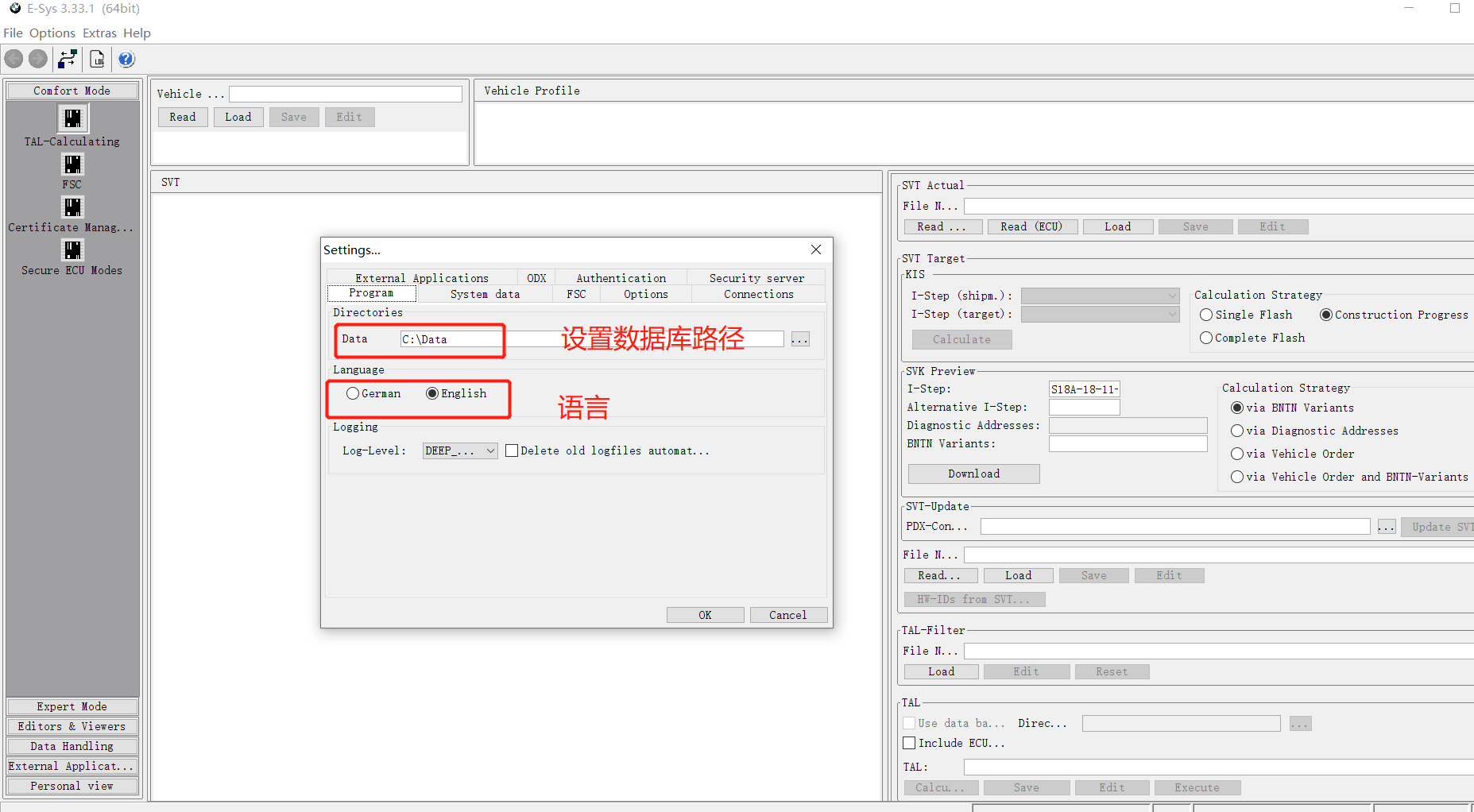The height and width of the screenshot is (812, 1474).
Task: Click OK in Settings dialog
Action: click(705, 615)
